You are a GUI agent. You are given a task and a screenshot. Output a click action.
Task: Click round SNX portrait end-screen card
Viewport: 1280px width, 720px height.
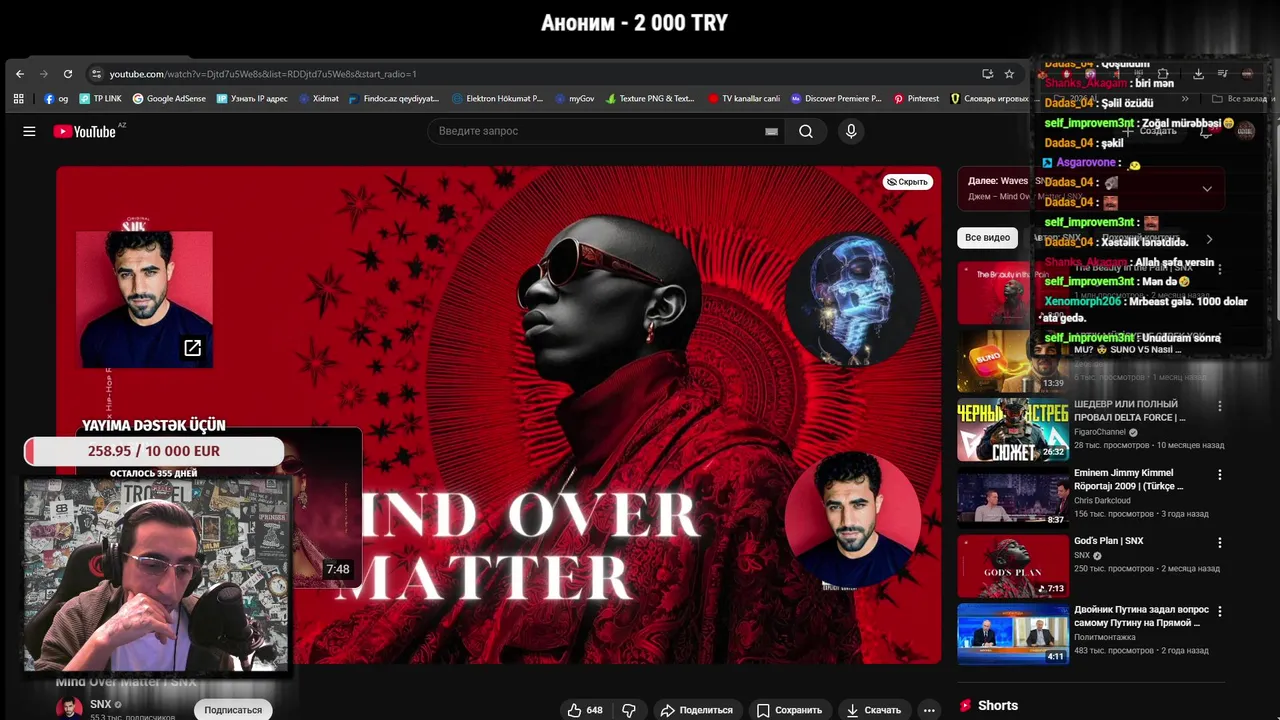click(852, 520)
